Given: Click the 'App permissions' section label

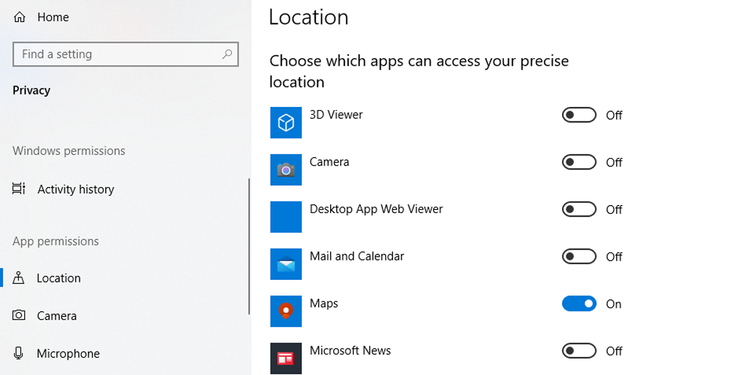Looking at the screenshot, I should click(55, 241).
